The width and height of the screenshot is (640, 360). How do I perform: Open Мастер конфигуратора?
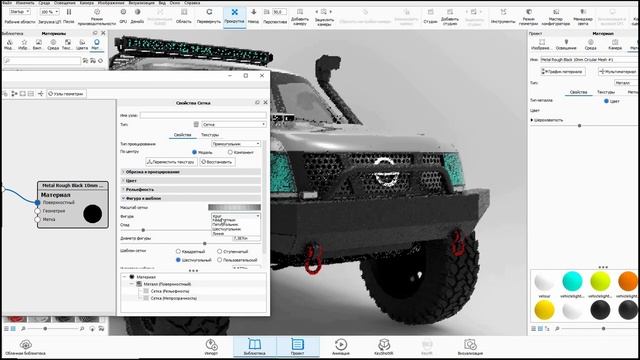coord(556,17)
